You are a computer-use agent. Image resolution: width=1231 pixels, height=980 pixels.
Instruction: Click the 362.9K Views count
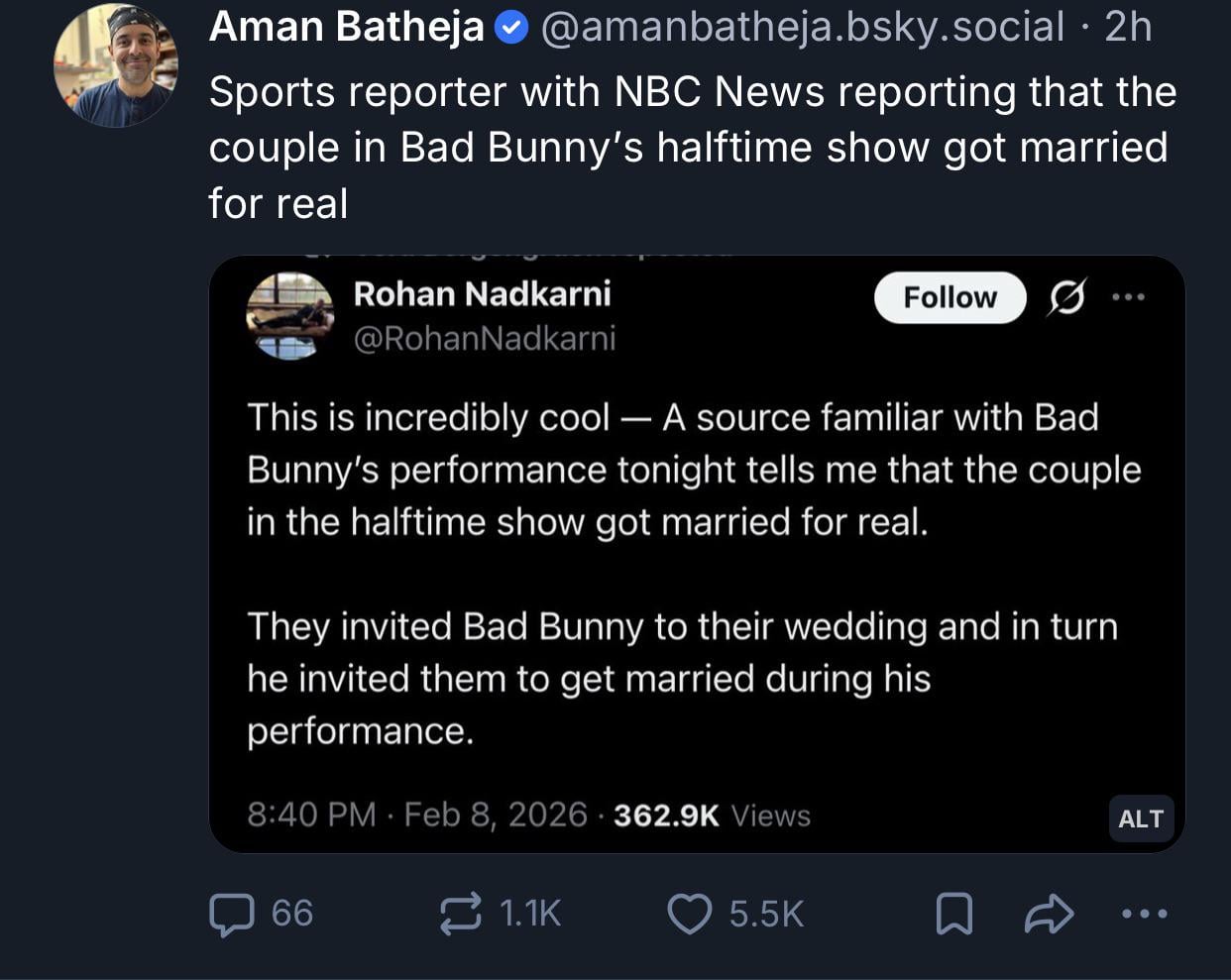tap(712, 816)
